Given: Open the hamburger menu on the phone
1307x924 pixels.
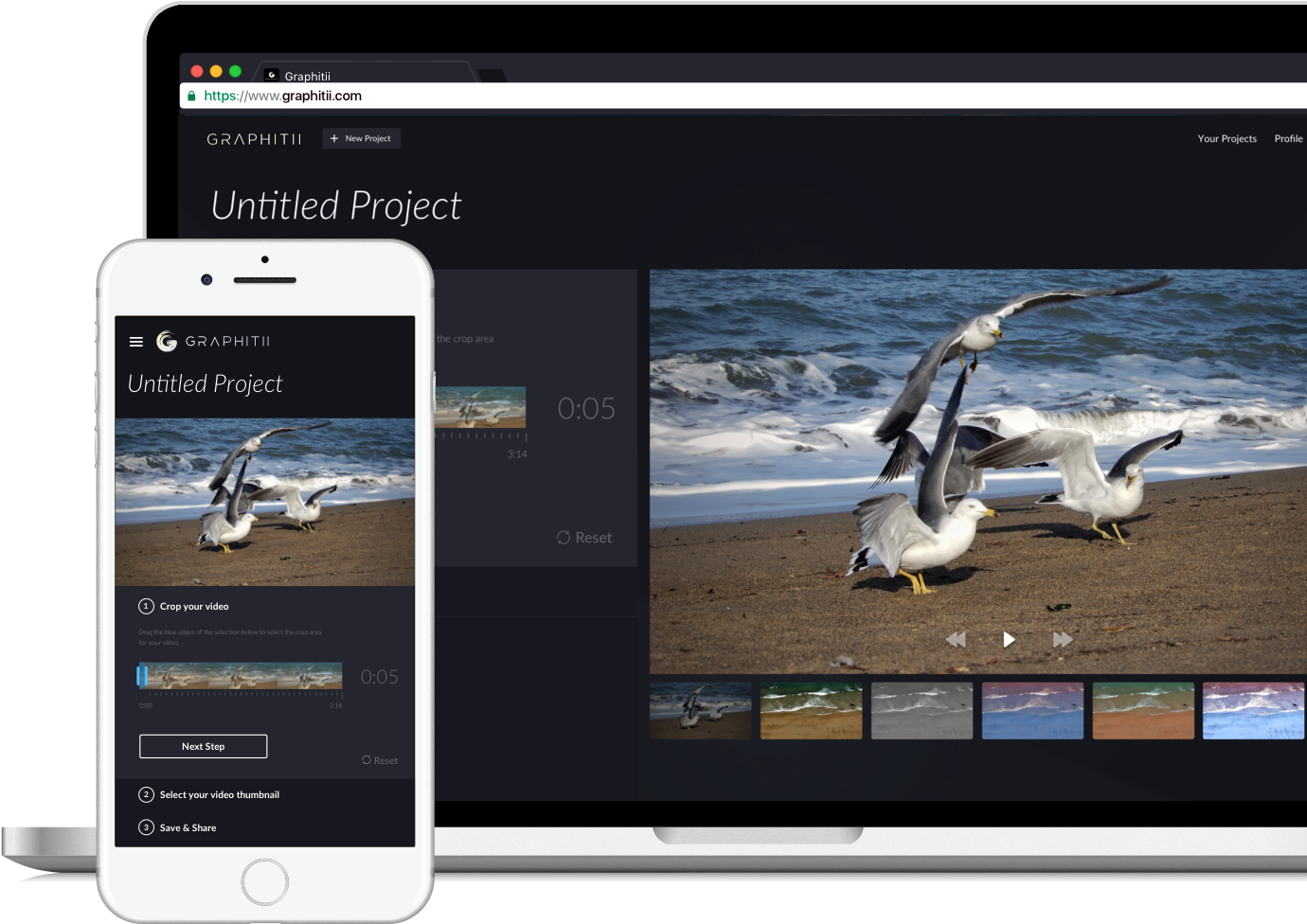Looking at the screenshot, I should (x=136, y=342).
